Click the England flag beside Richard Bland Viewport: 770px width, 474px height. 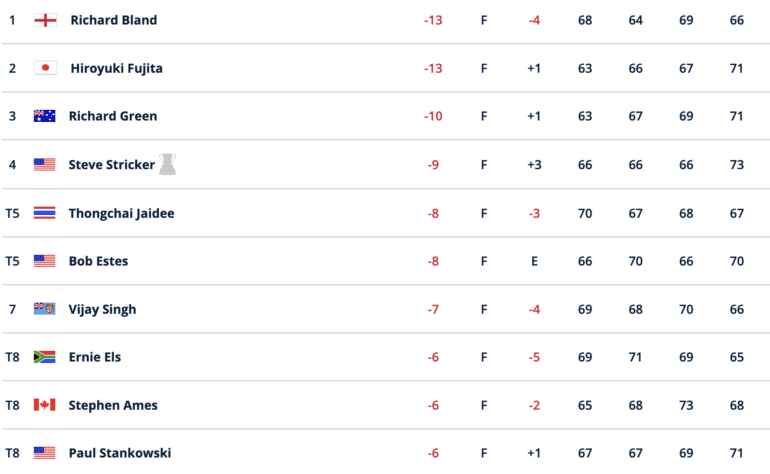click(x=45, y=20)
